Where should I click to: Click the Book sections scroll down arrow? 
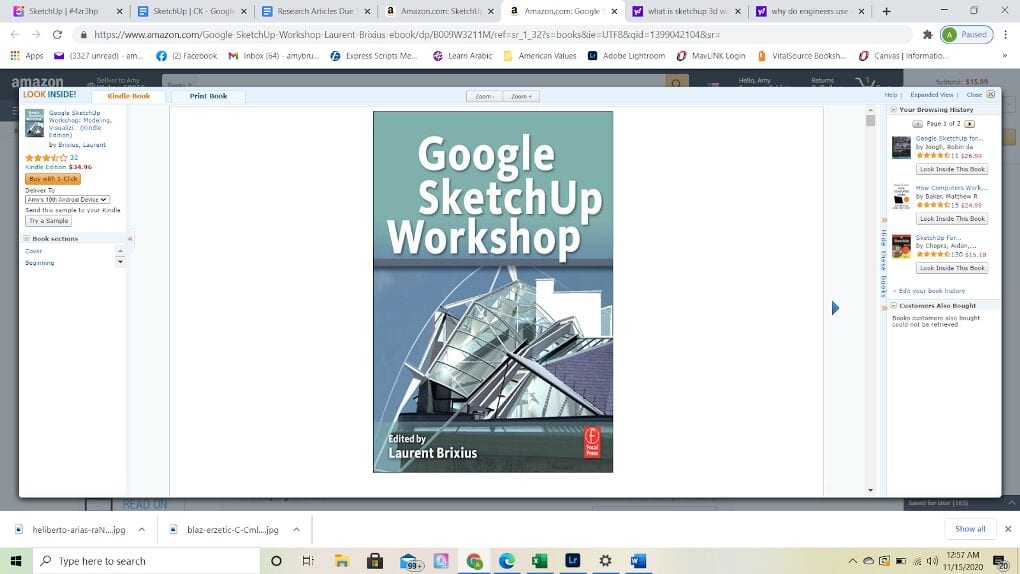120,261
